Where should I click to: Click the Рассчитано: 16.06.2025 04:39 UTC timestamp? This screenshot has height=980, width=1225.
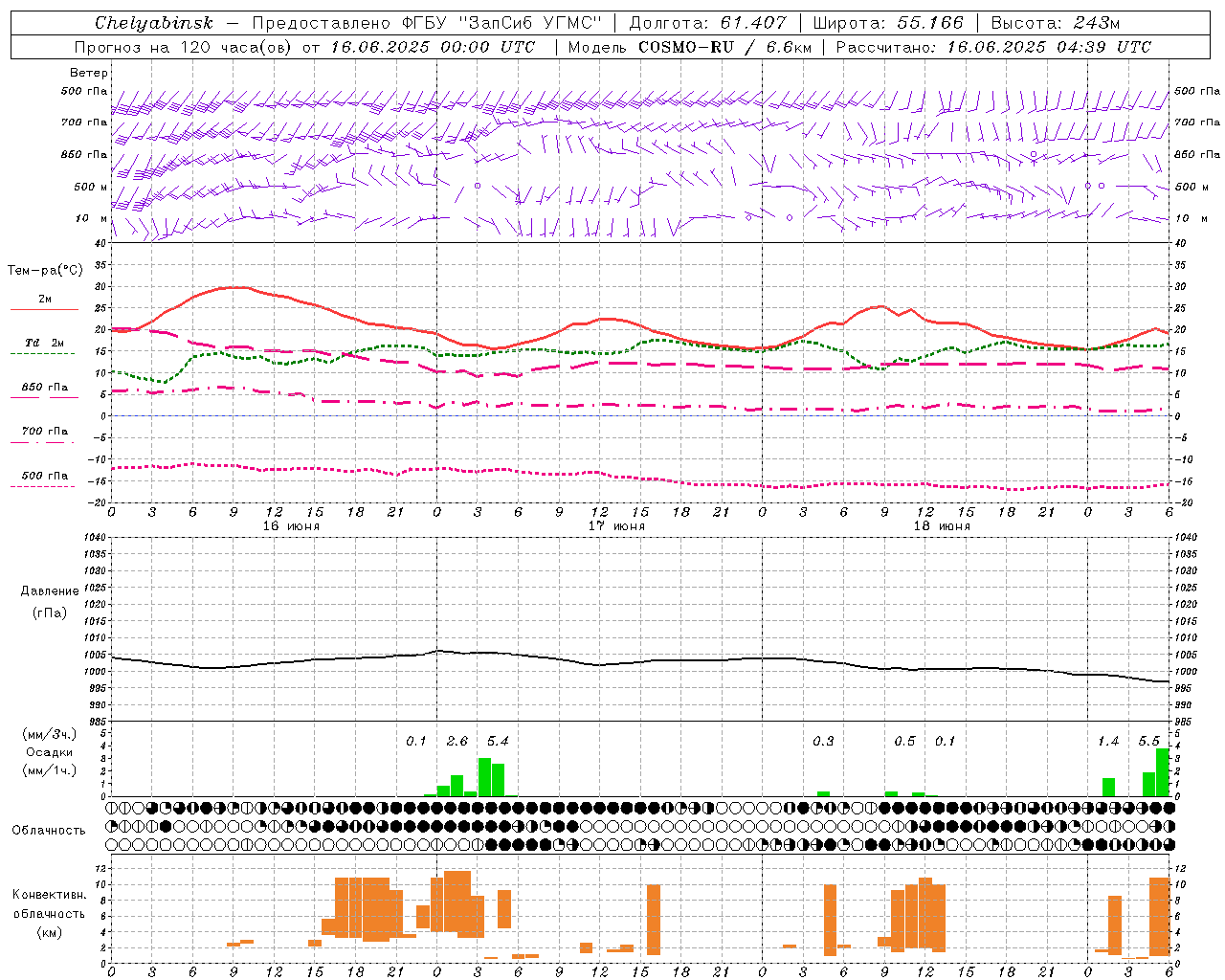[x=993, y=47]
